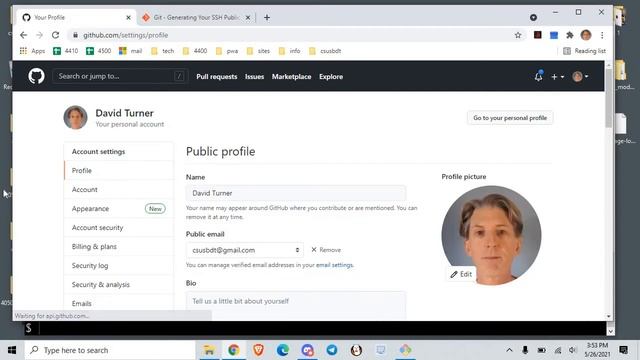Open Explore in the header
Screen dimensions: 640x360
[x=331, y=77]
